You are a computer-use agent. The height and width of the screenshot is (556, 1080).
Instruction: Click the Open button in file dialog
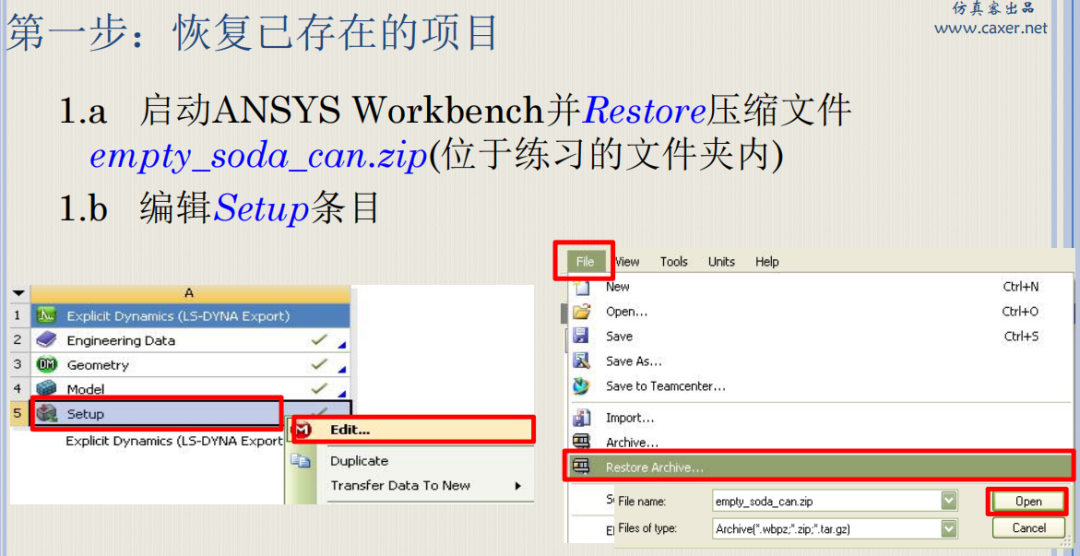(x=1028, y=502)
